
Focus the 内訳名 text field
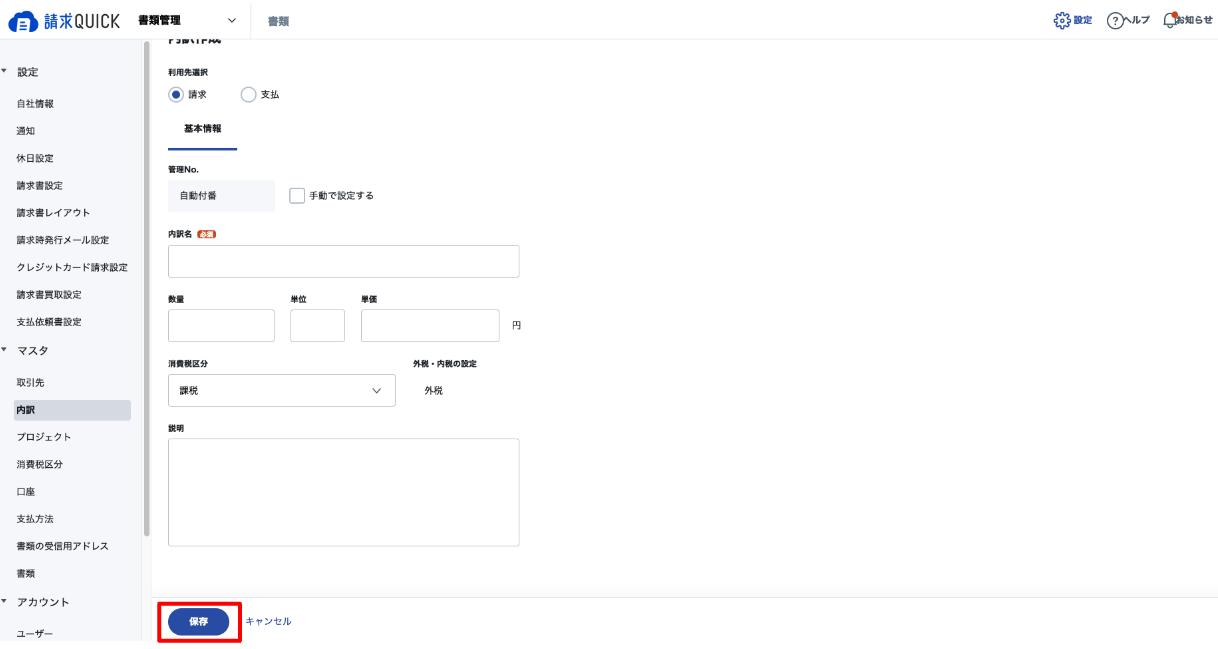[344, 261]
